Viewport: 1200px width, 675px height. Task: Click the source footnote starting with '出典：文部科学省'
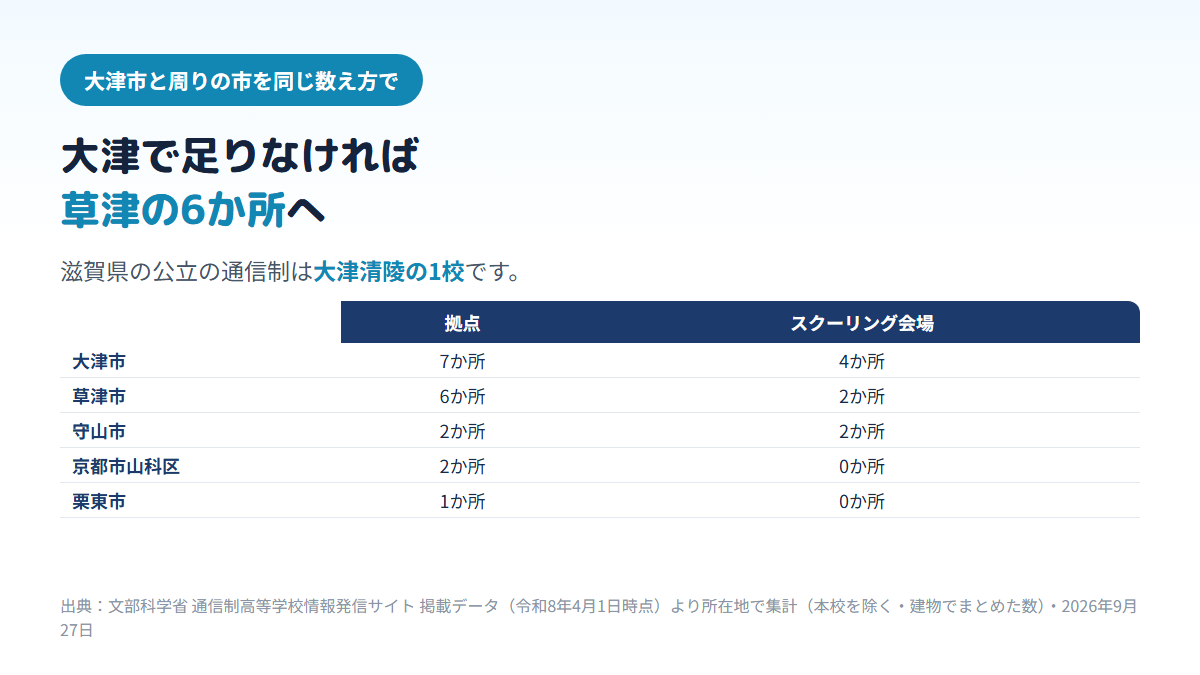point(599,618)
